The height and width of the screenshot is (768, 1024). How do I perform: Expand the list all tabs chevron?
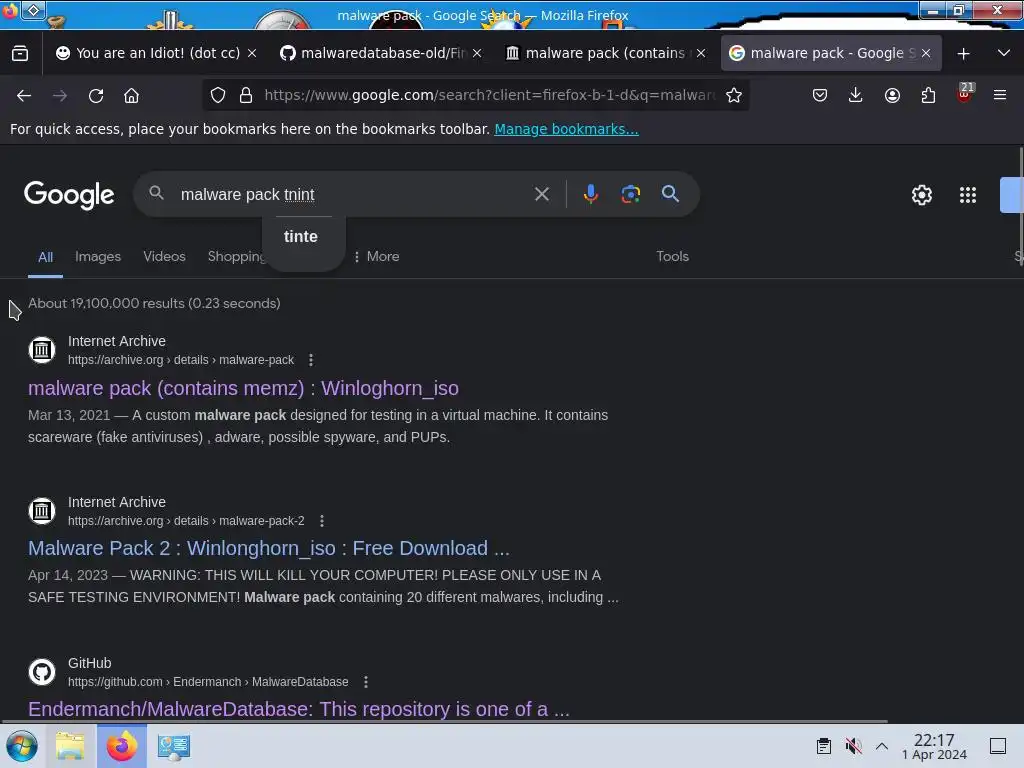[x=1004, y=53]
